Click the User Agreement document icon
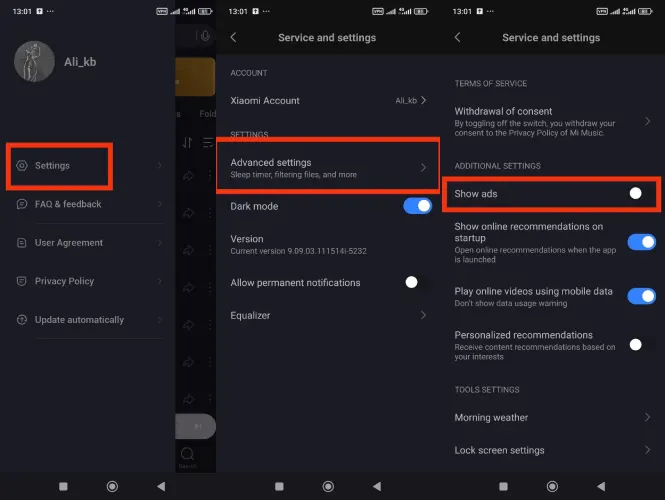The width and height of the screenshot is (665, 500). click(24, 243)
